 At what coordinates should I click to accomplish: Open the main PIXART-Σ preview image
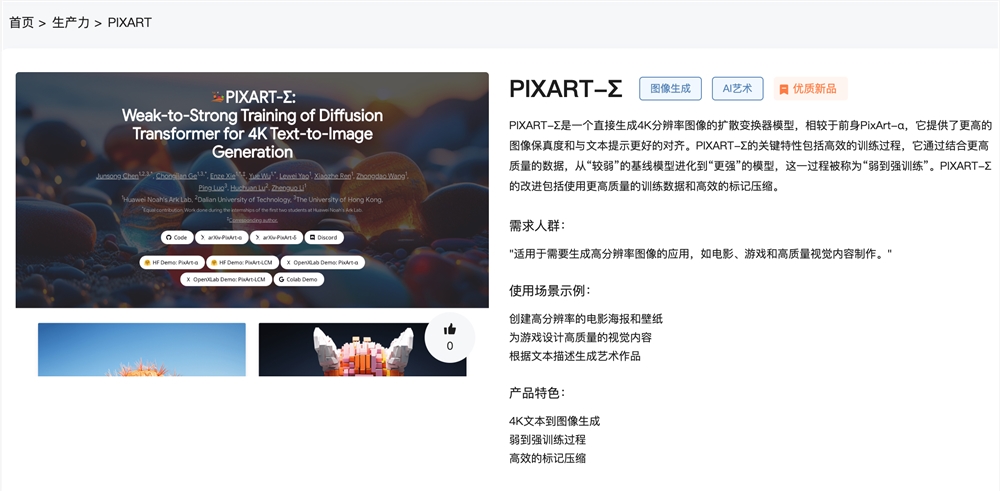[x=253, y=190]
